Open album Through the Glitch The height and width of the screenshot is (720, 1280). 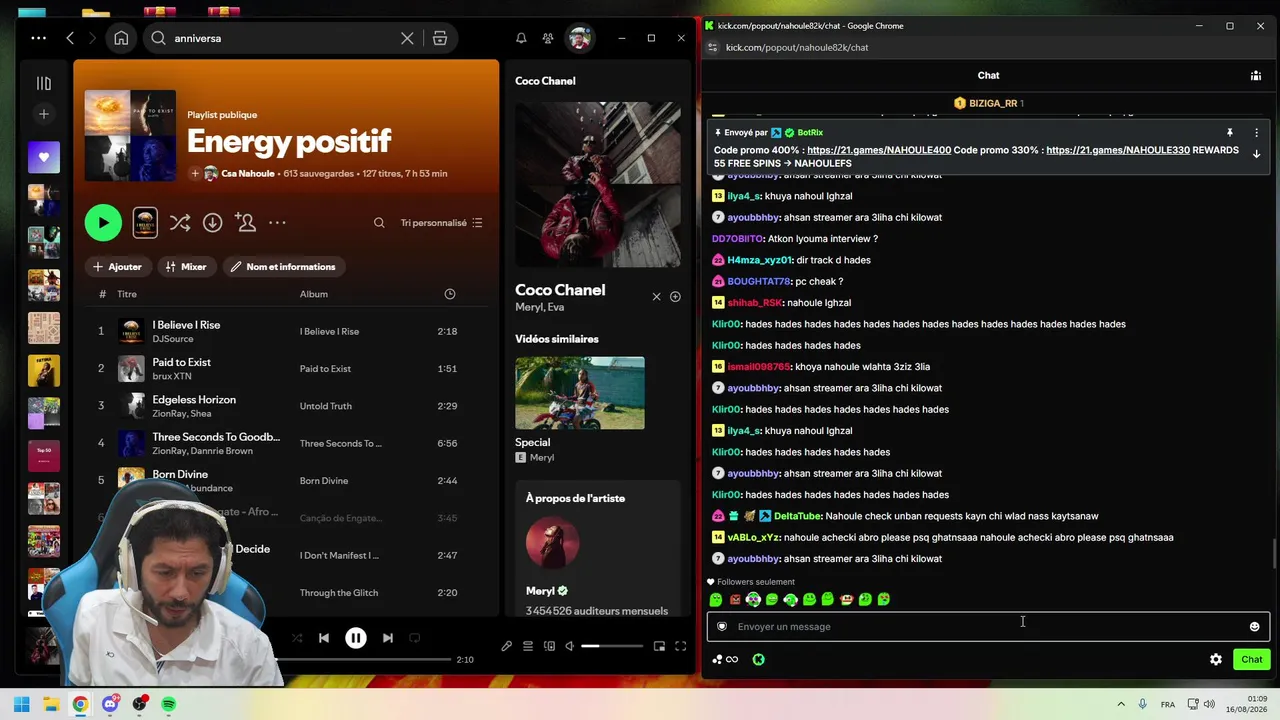click(339, 593)
